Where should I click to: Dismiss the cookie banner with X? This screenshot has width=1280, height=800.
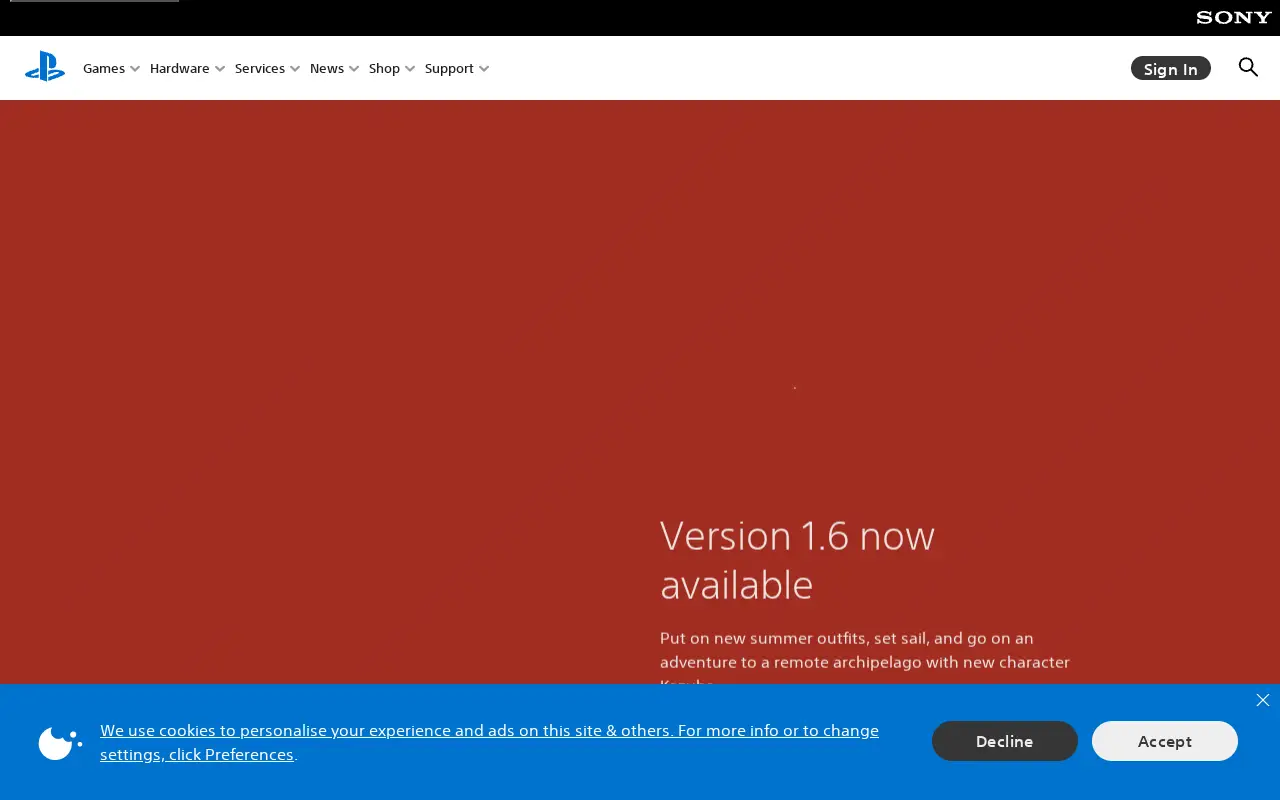click(1263, 700)
